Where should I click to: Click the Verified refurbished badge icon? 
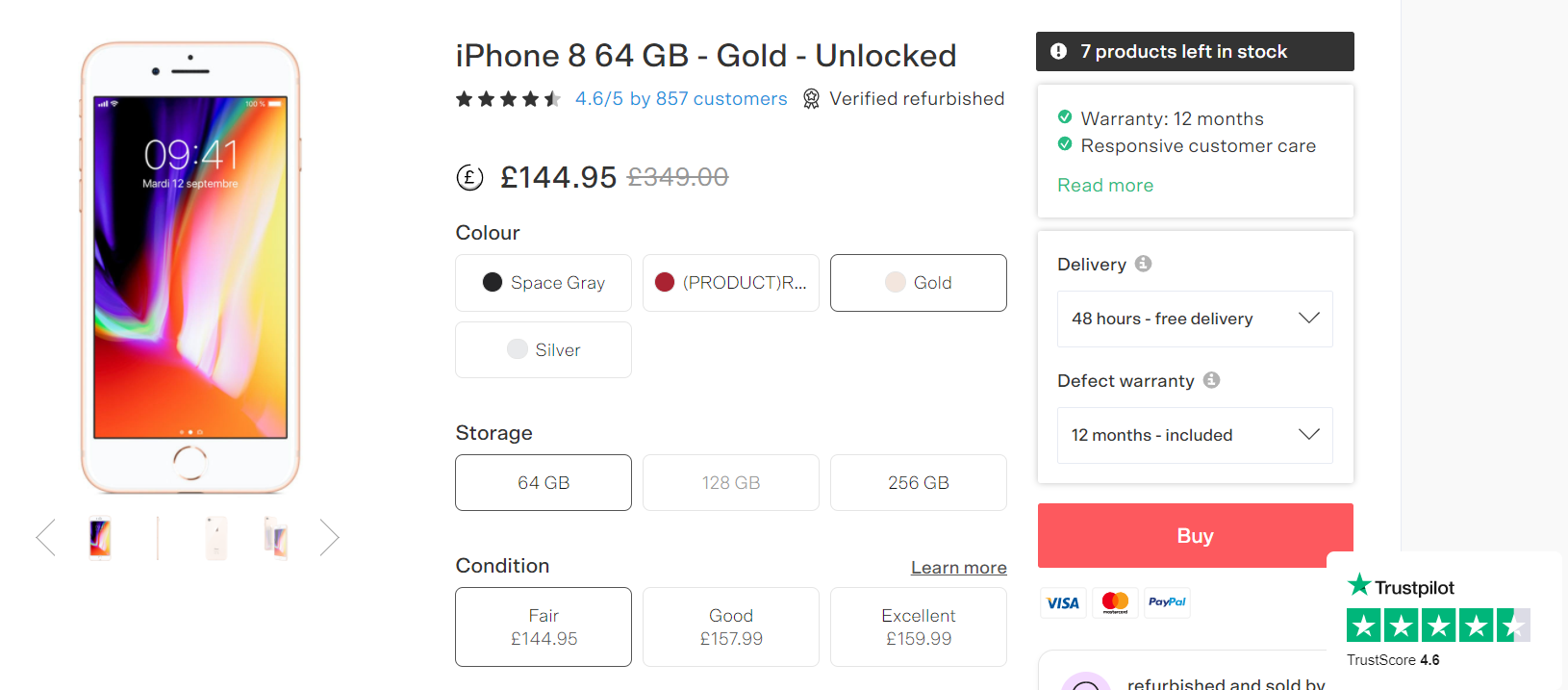click(x=811, y=99)
